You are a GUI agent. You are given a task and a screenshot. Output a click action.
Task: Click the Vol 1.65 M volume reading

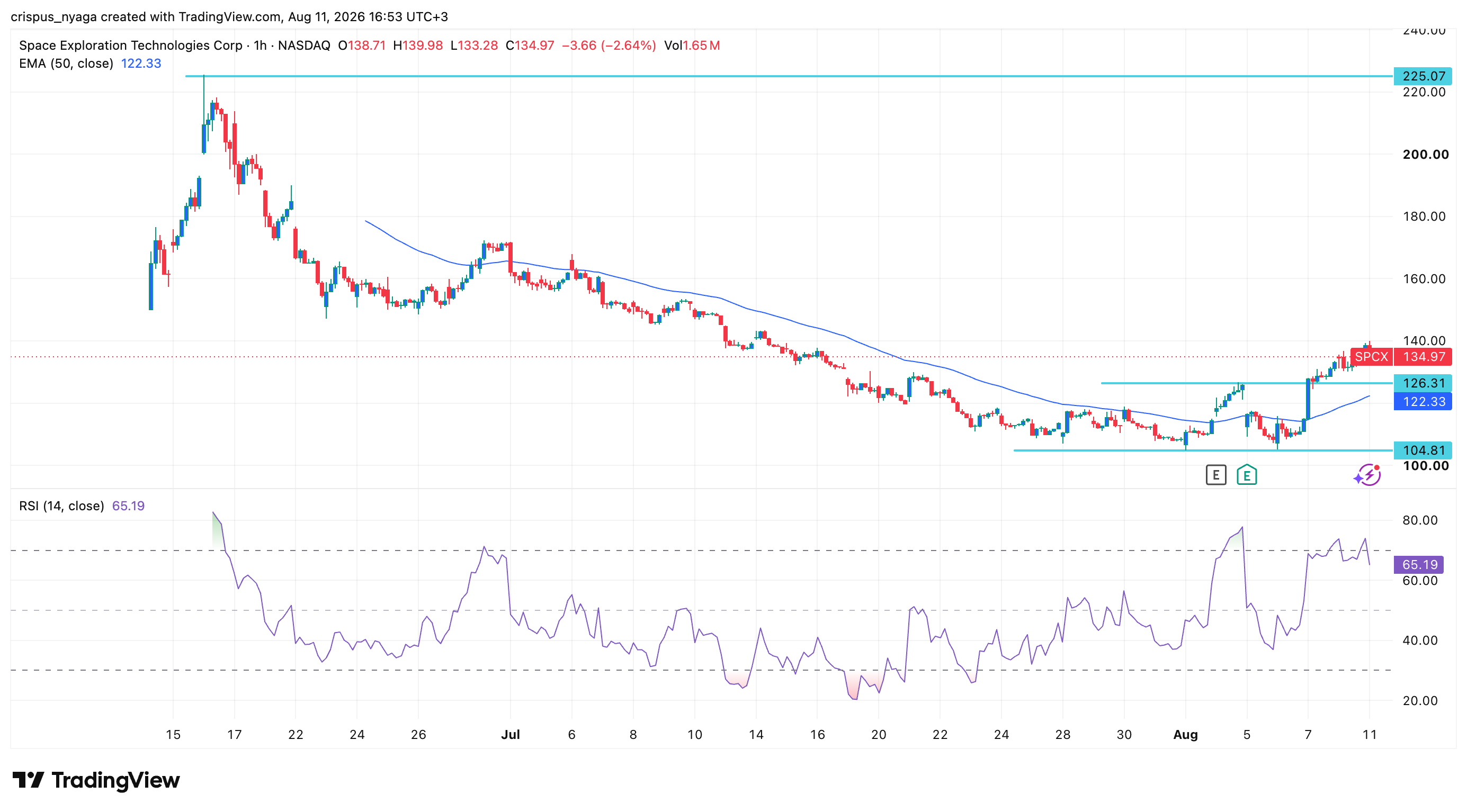(x=692, y=45)
